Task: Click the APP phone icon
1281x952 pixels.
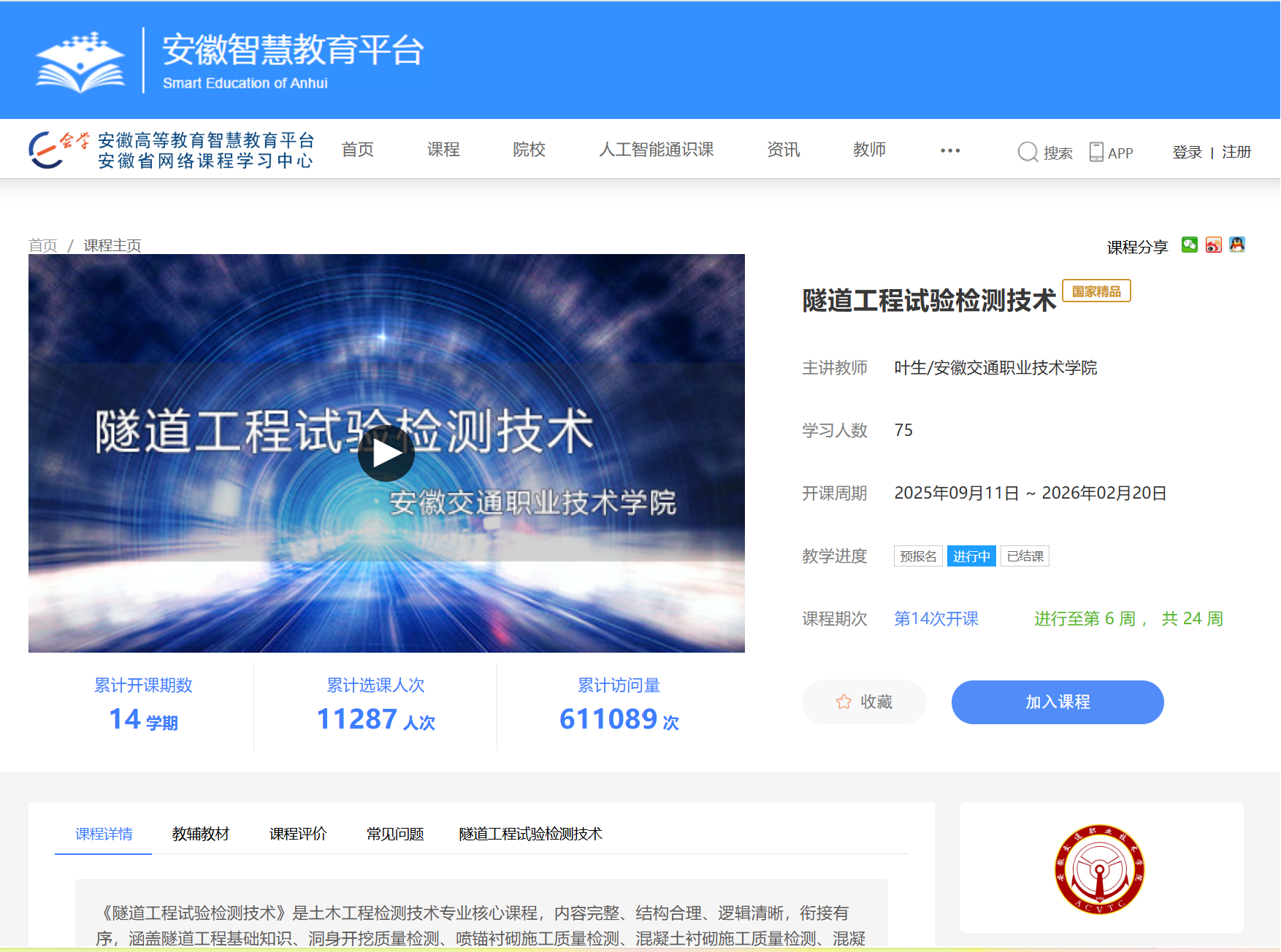Action: 1095,151
